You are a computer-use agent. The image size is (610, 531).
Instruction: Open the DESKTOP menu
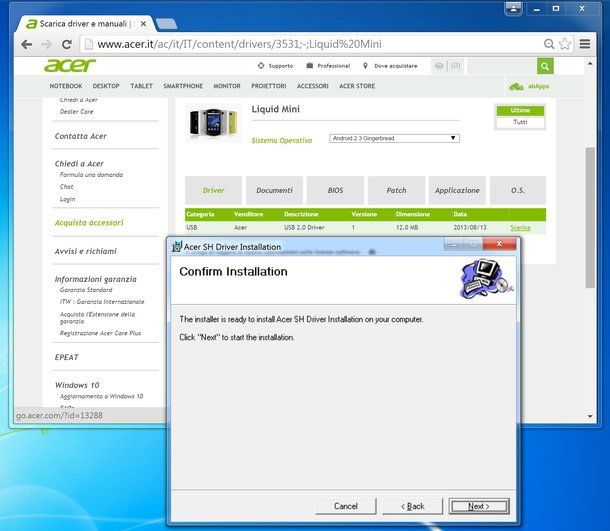[x=106, y=86]
